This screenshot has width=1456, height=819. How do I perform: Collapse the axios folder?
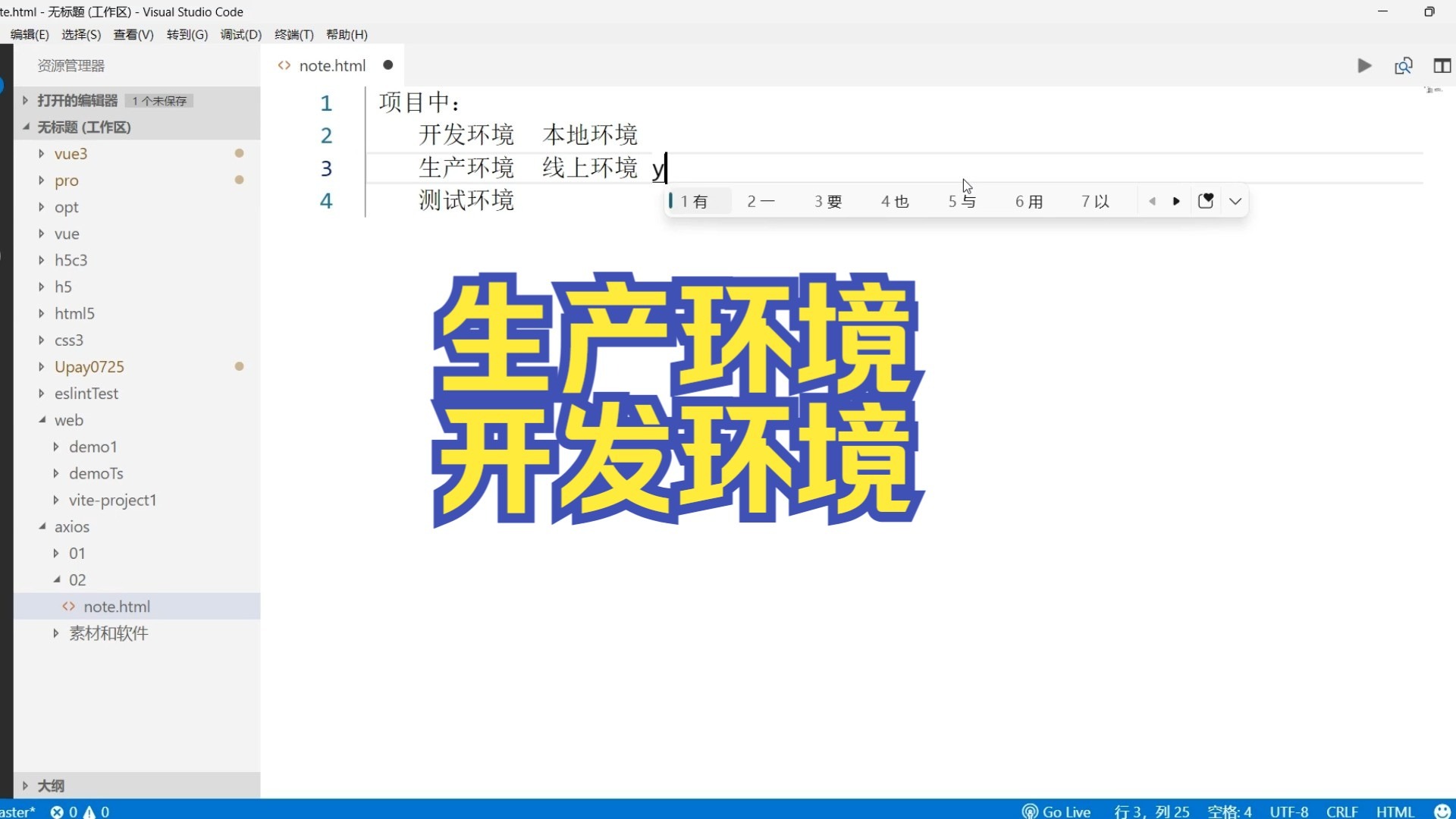click(x=42, y=526)
